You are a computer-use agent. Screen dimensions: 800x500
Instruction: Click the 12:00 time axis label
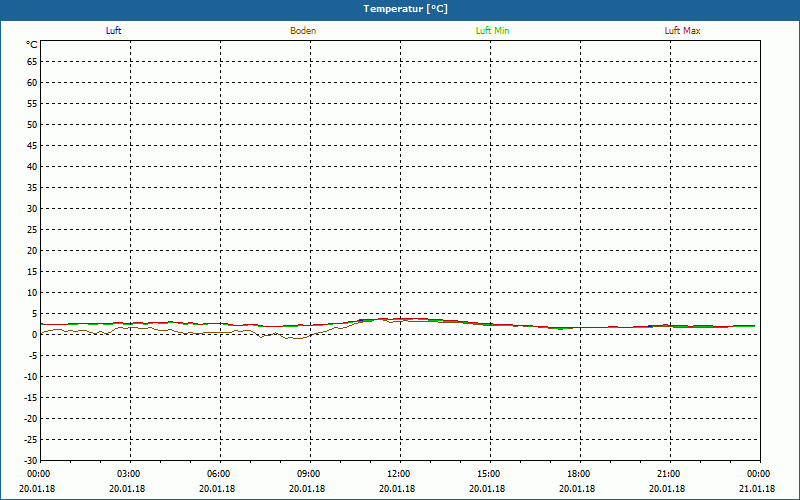tap(398, 474)
